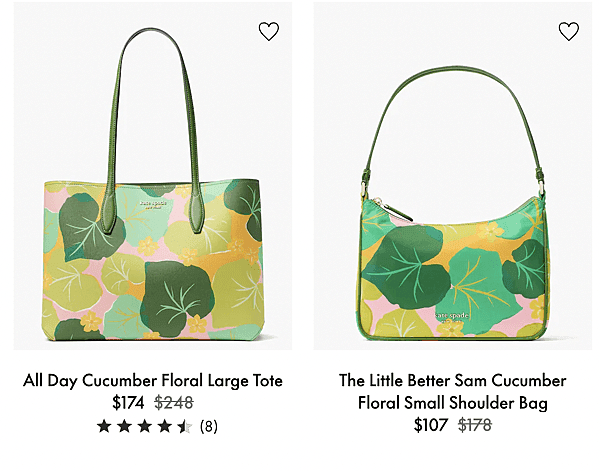Viewport: 600px width, 471px height.
Task: Click the $174 sale price
Action: [128, 403]
